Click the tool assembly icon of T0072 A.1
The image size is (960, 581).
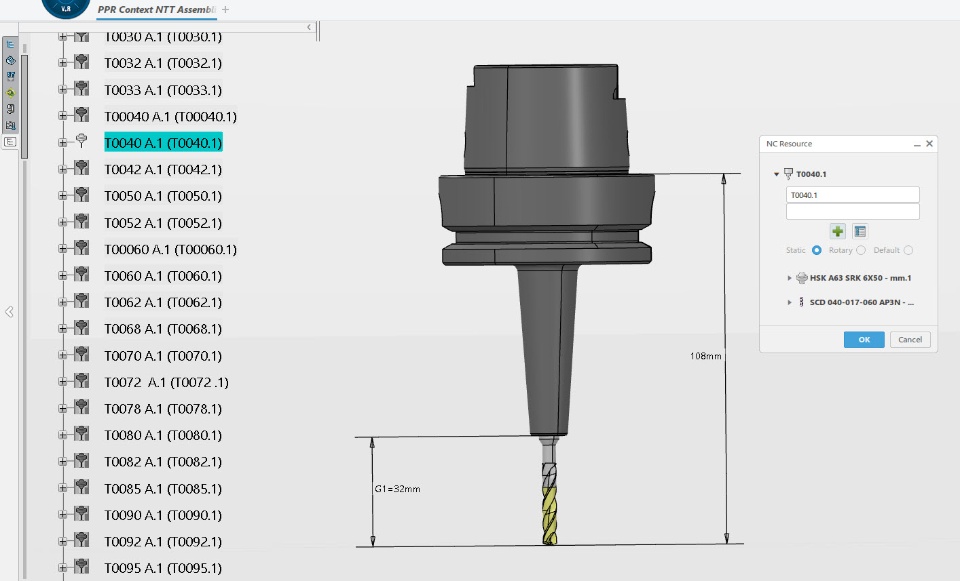pyautogui.click(x=81, y=381)
